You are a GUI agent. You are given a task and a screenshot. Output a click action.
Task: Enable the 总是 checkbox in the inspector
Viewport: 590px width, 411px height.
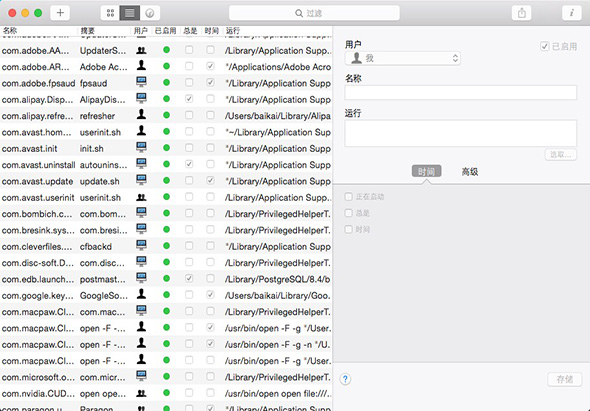pyautogui.click(x=349, y=213)
